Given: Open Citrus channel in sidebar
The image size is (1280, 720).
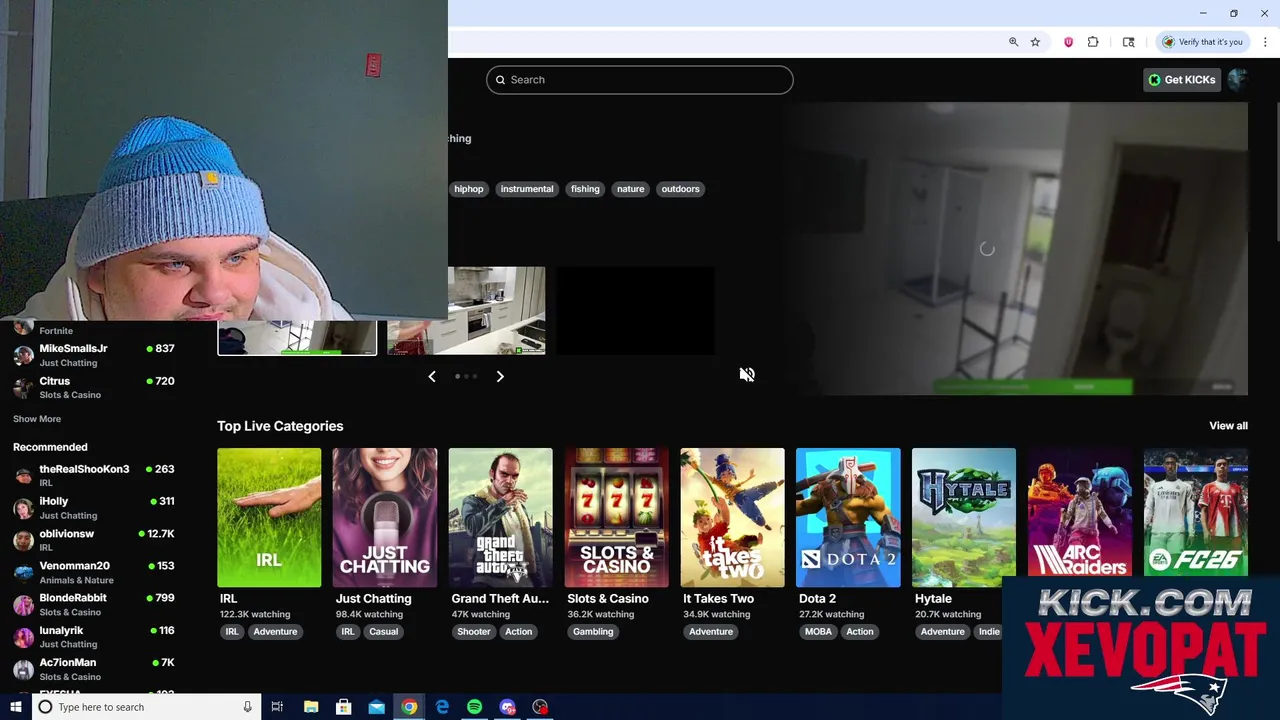Looking at the screenshot, I should click(95, 387).
